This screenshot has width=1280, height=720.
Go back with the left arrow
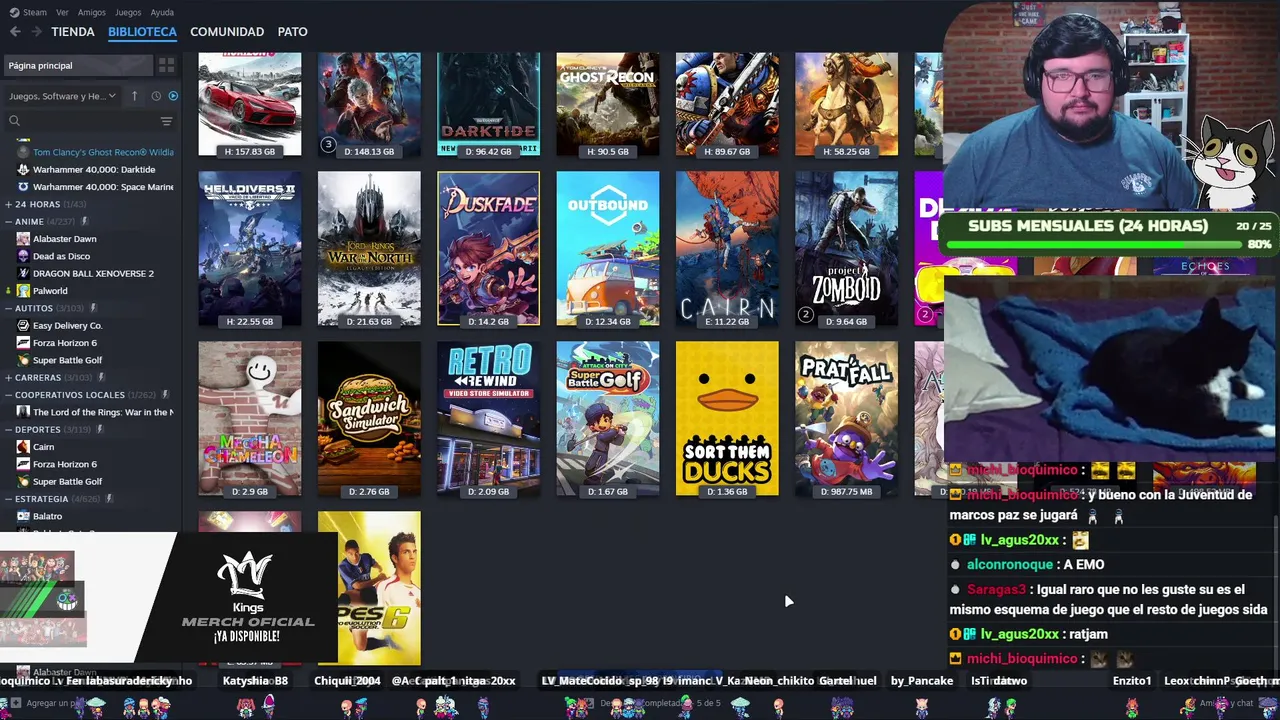(x=15, y=32)
